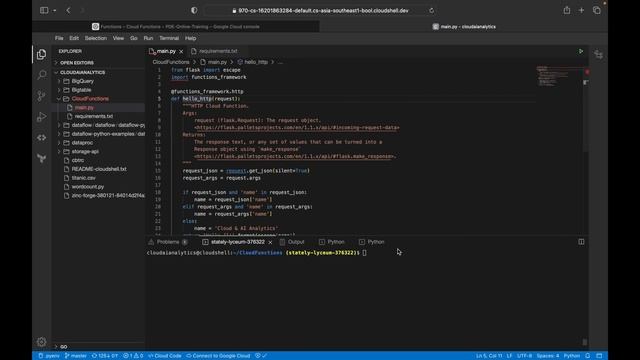This screenshot has width=640, height=360.
Task: Click the pyenv status bar item
Action: [x=49, y=356]
